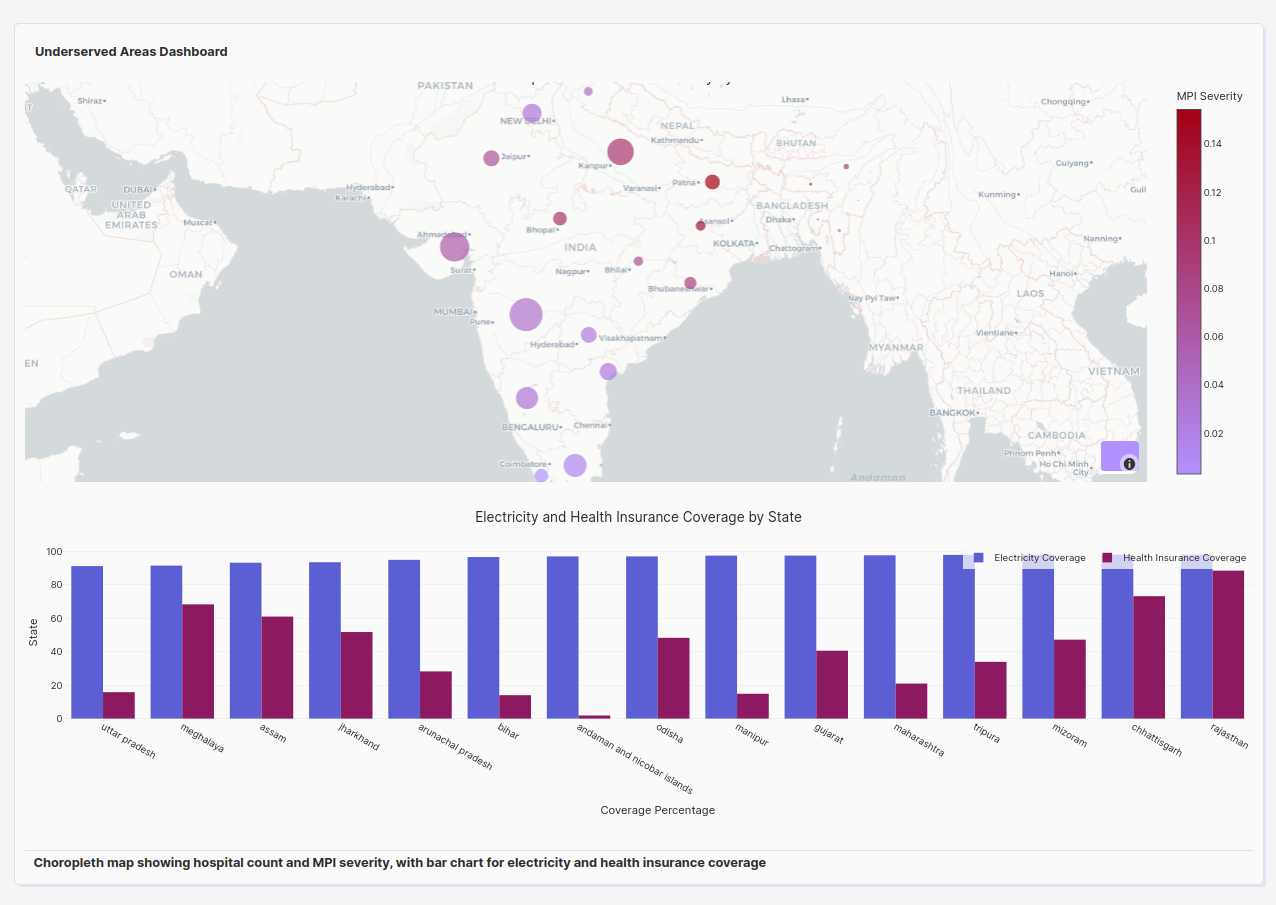This screenshot has height=905, width=1276.
Task: Click the 'chhattisgarh' axis label
Action: [1157, 739]
